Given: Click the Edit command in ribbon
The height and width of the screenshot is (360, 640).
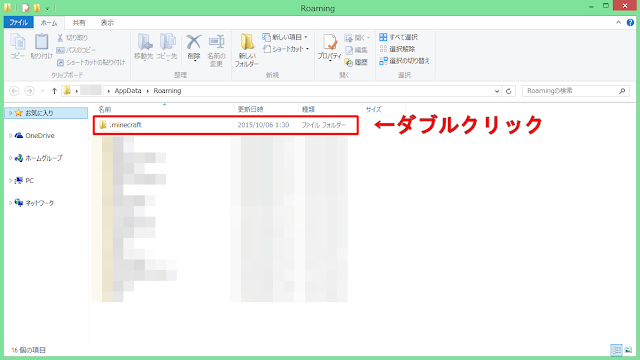Looking at the screenshot, I should tap(356, 50).
